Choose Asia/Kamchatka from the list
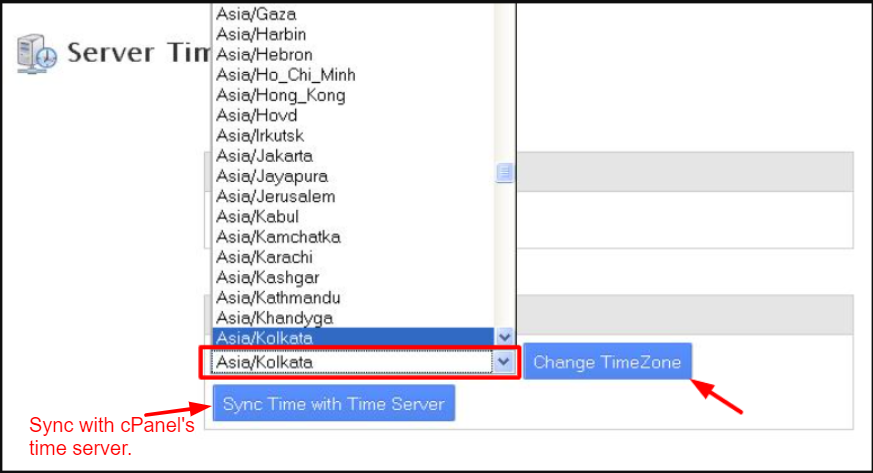The height and width of the screenshot is (473, 873). pyautogui.click(x=353, y=237)
